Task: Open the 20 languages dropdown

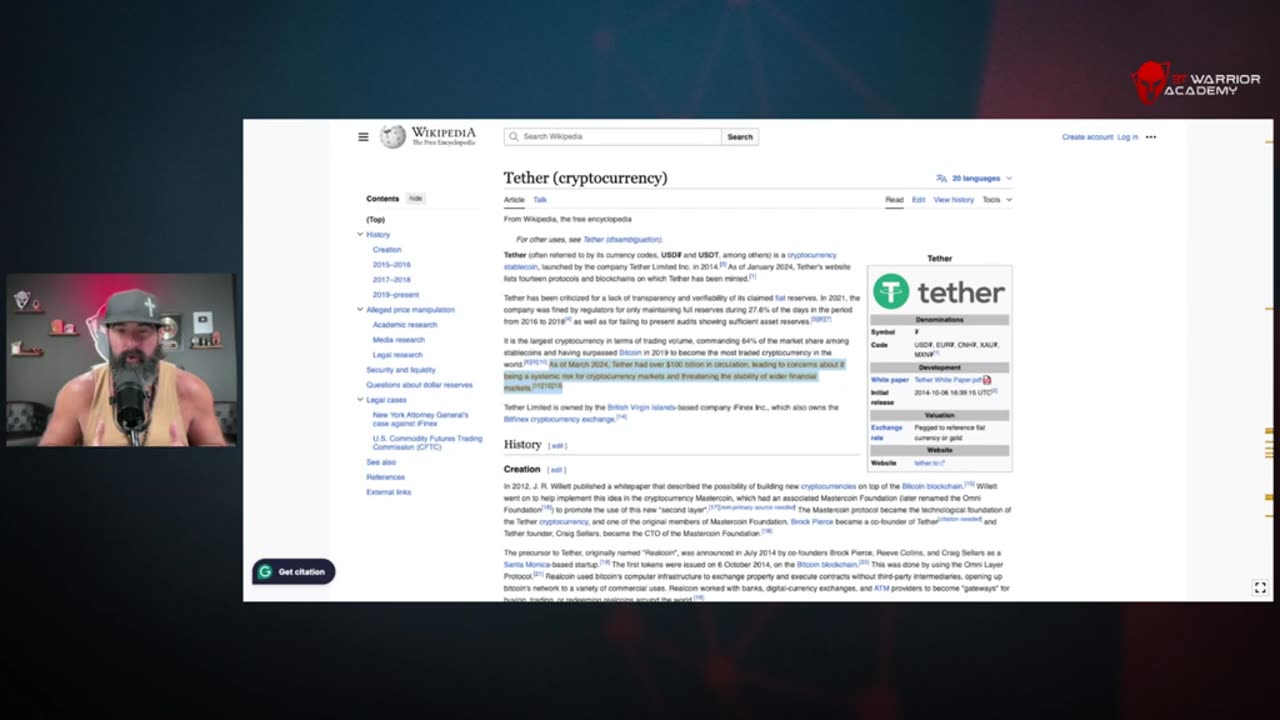Action: tap(975, 178)
